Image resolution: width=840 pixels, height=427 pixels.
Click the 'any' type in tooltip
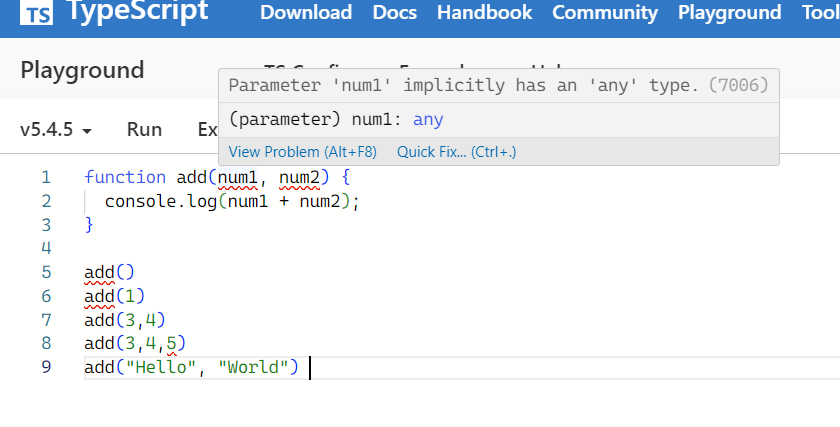click(x=428, y=119)
